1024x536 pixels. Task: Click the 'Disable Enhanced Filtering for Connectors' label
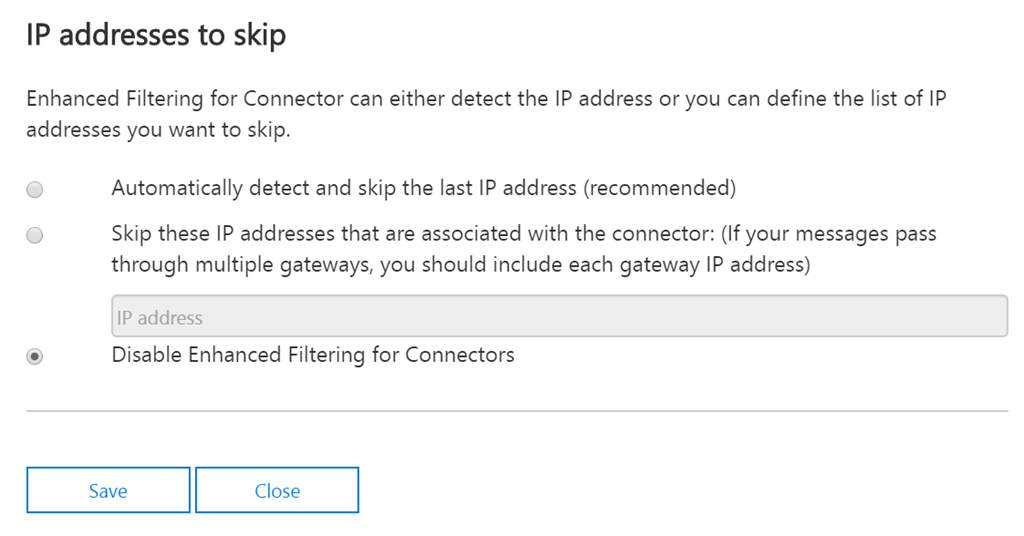tap(313, 354)
